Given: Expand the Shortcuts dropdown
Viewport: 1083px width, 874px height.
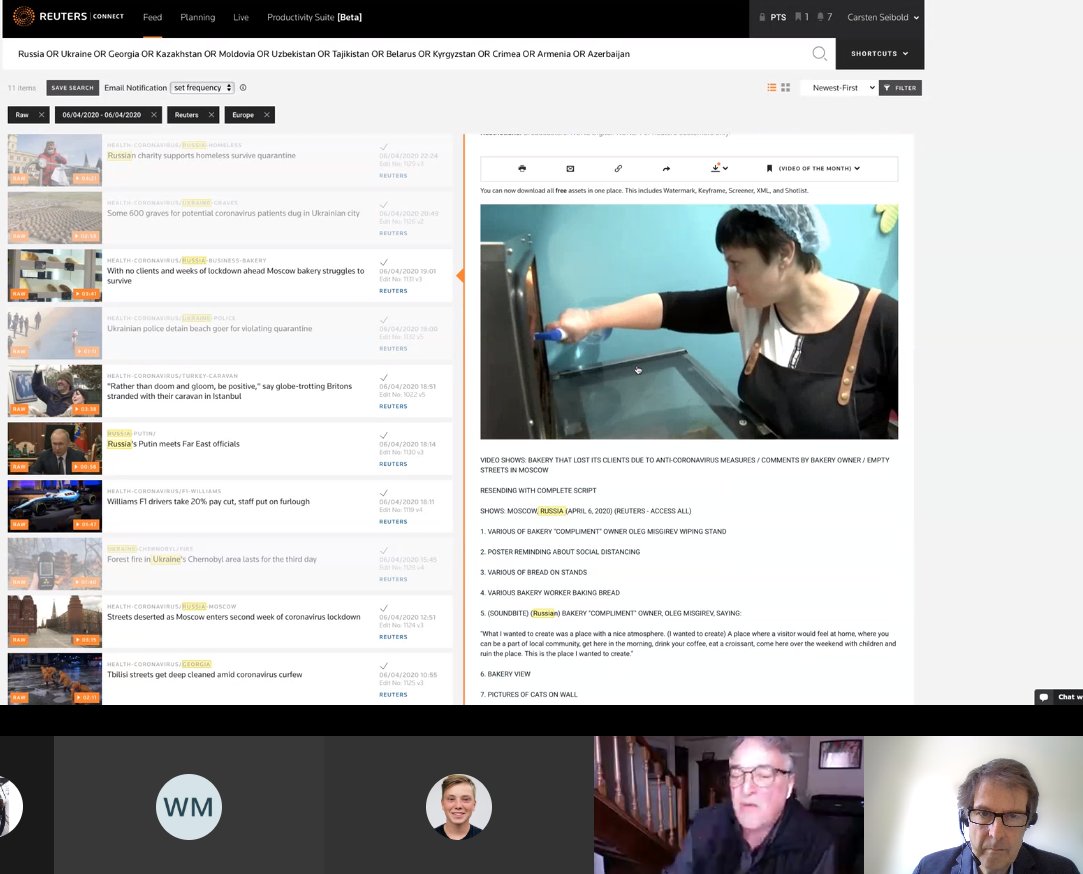Looking at the screenshot, I should tap(879, 53).
